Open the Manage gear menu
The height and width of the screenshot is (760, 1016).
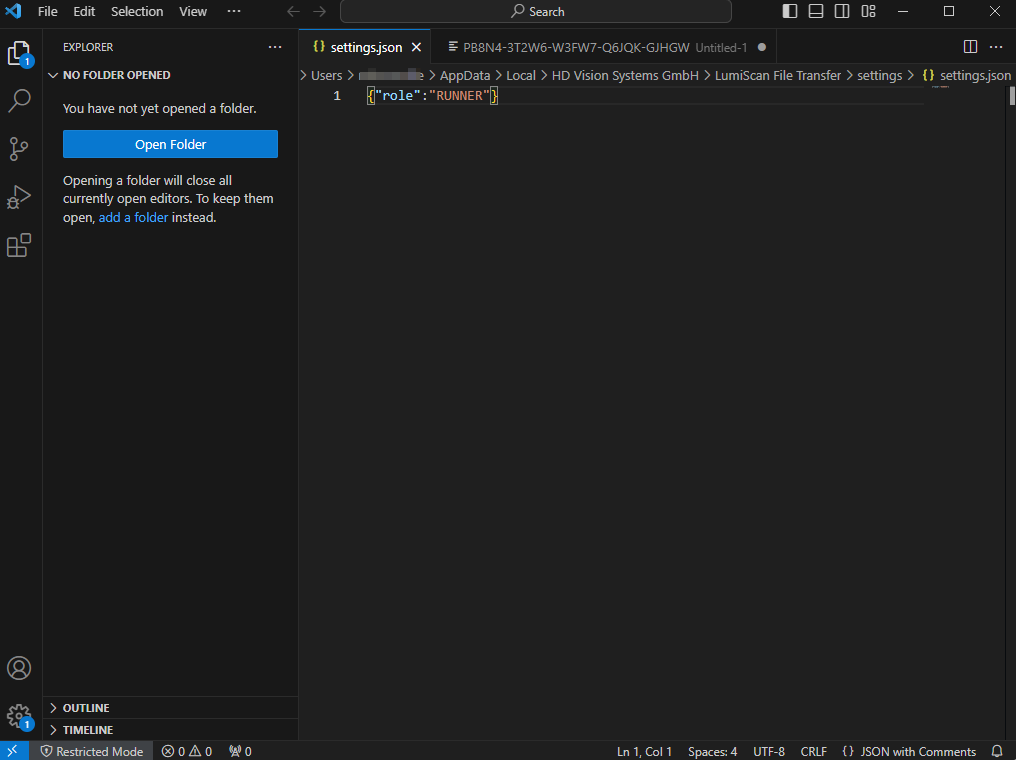(x=19, y=717)
